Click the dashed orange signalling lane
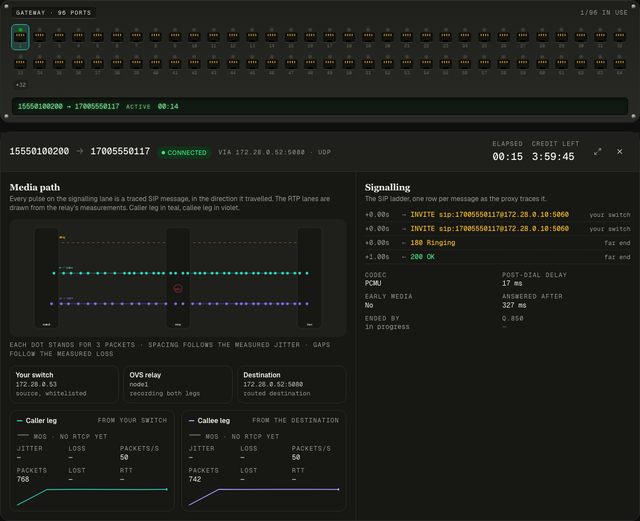Screen dimensions: 640x521 pyautogui.click(x=180, y=243)
